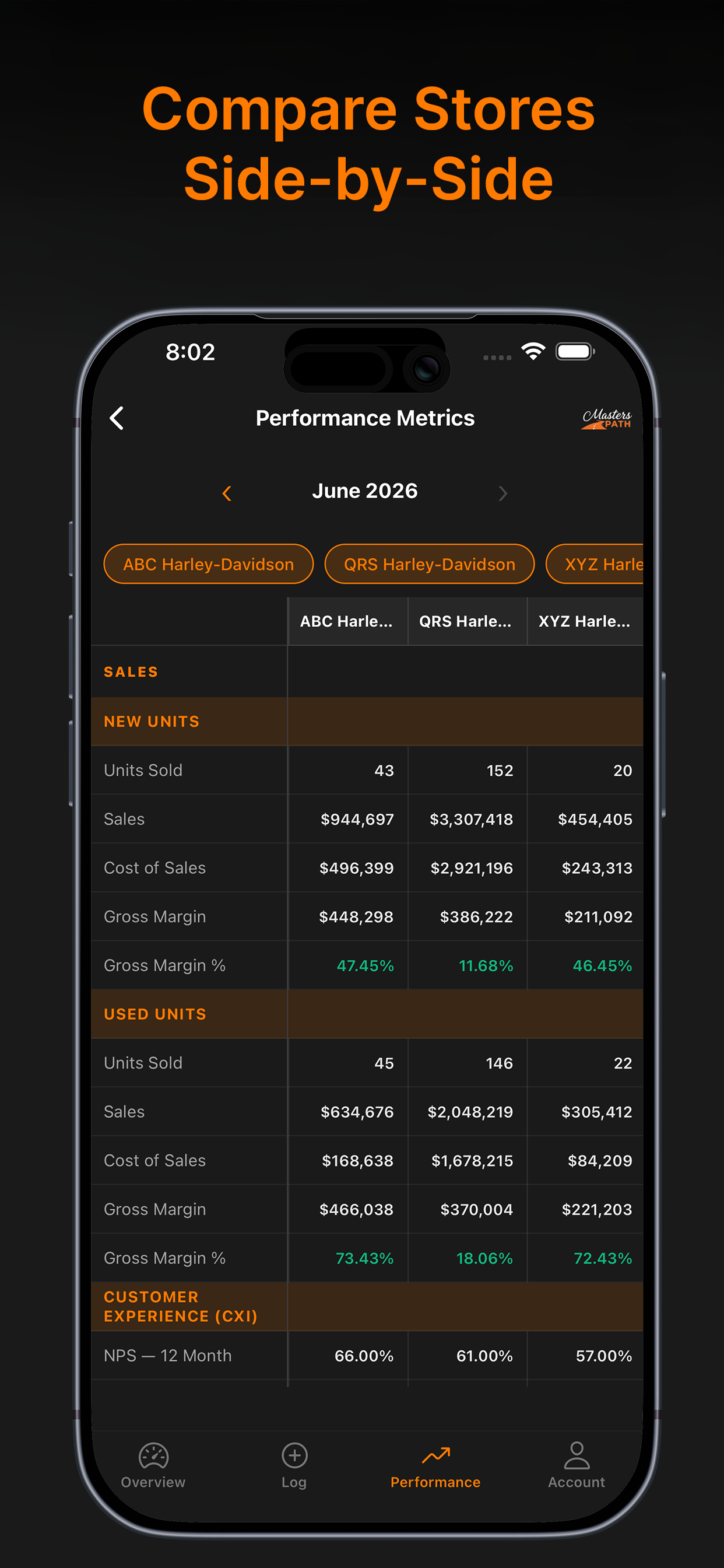Tap the USED UNITS section header

[367, 1014]
